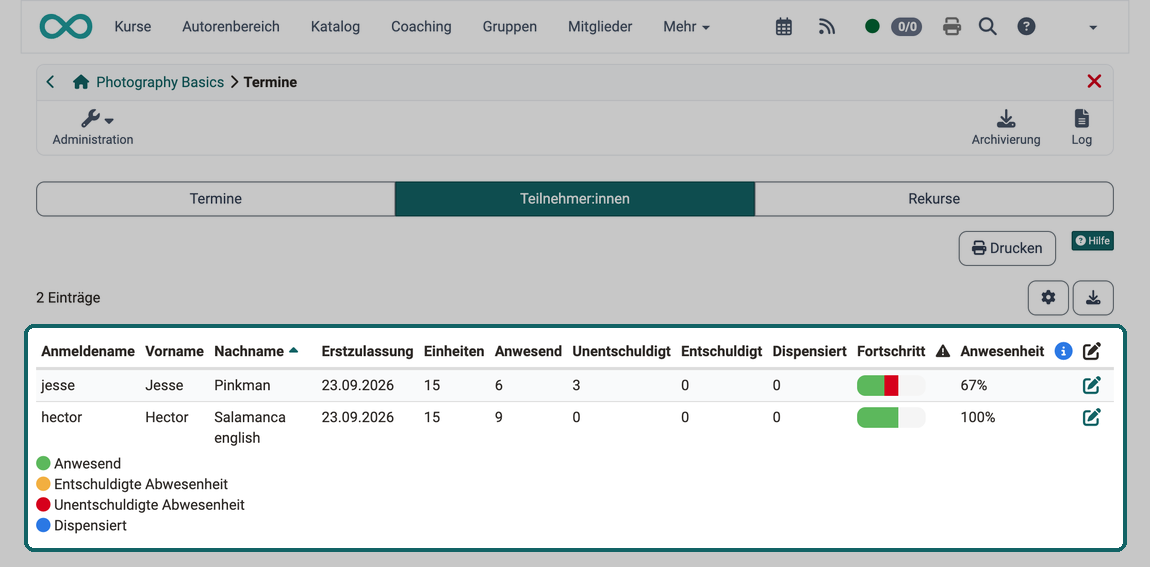The width and height of the screenshot is (1150, 567).
Task: Open the user menu caret at top right
Action: (x=1094, y=28)
